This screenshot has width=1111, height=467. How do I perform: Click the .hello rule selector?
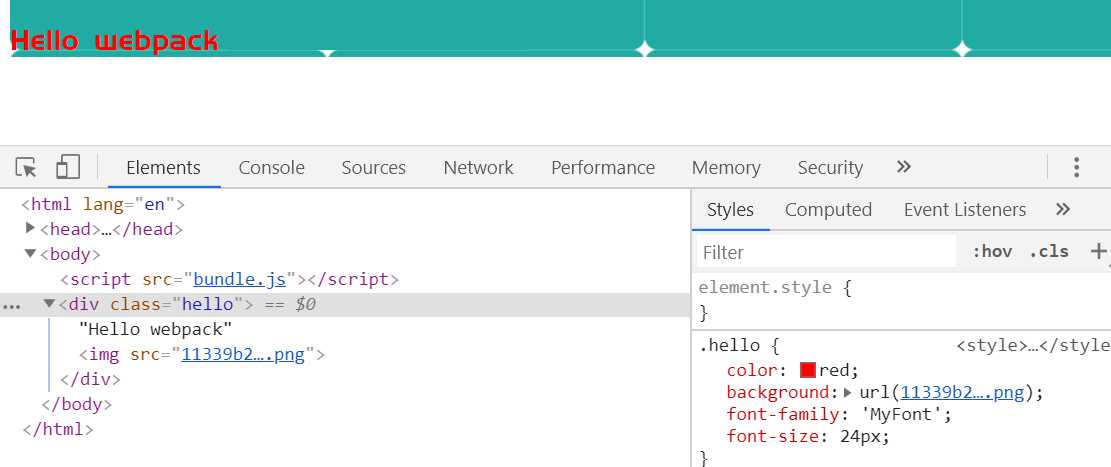pyautogui.click(x=730, y=346)
